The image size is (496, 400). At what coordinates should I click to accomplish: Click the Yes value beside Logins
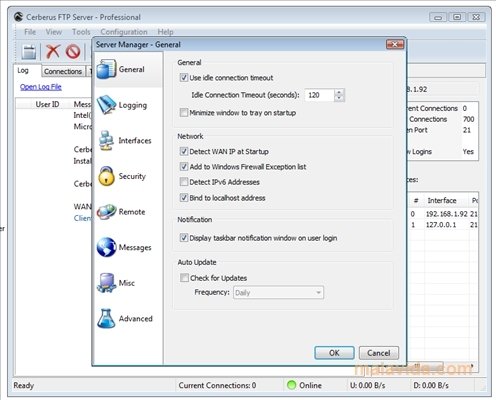pyautogui.click(x=468, y=151)
